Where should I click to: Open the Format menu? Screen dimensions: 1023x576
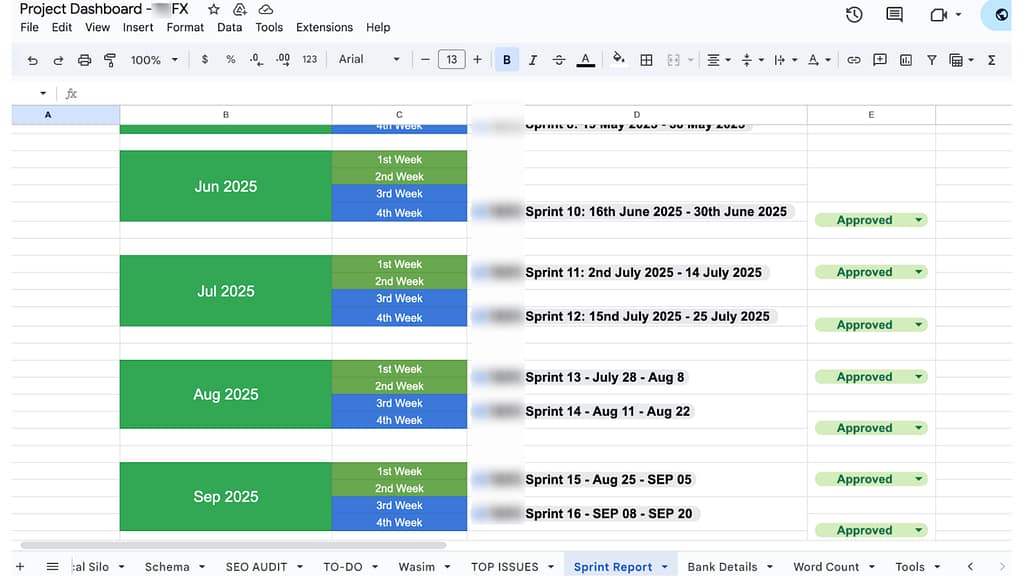(x=184, y=27)
